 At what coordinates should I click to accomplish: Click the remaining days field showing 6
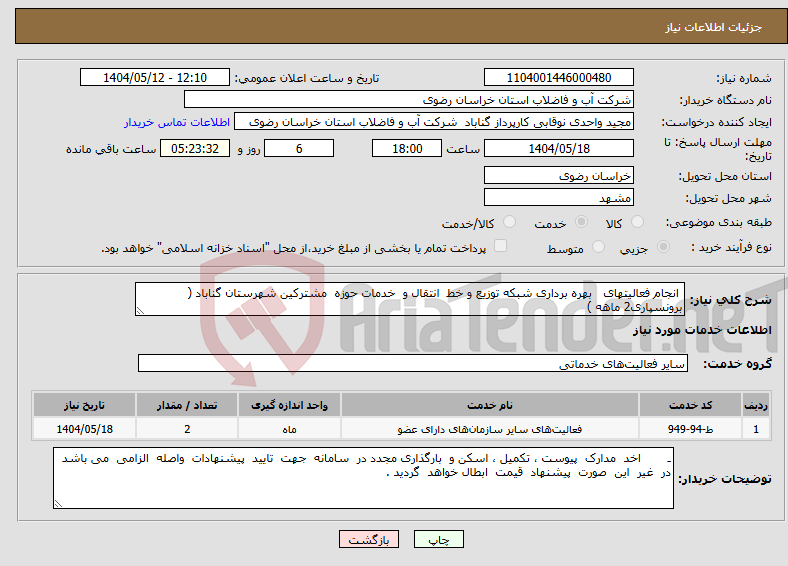pyautogui.click(x=299, y=148)
